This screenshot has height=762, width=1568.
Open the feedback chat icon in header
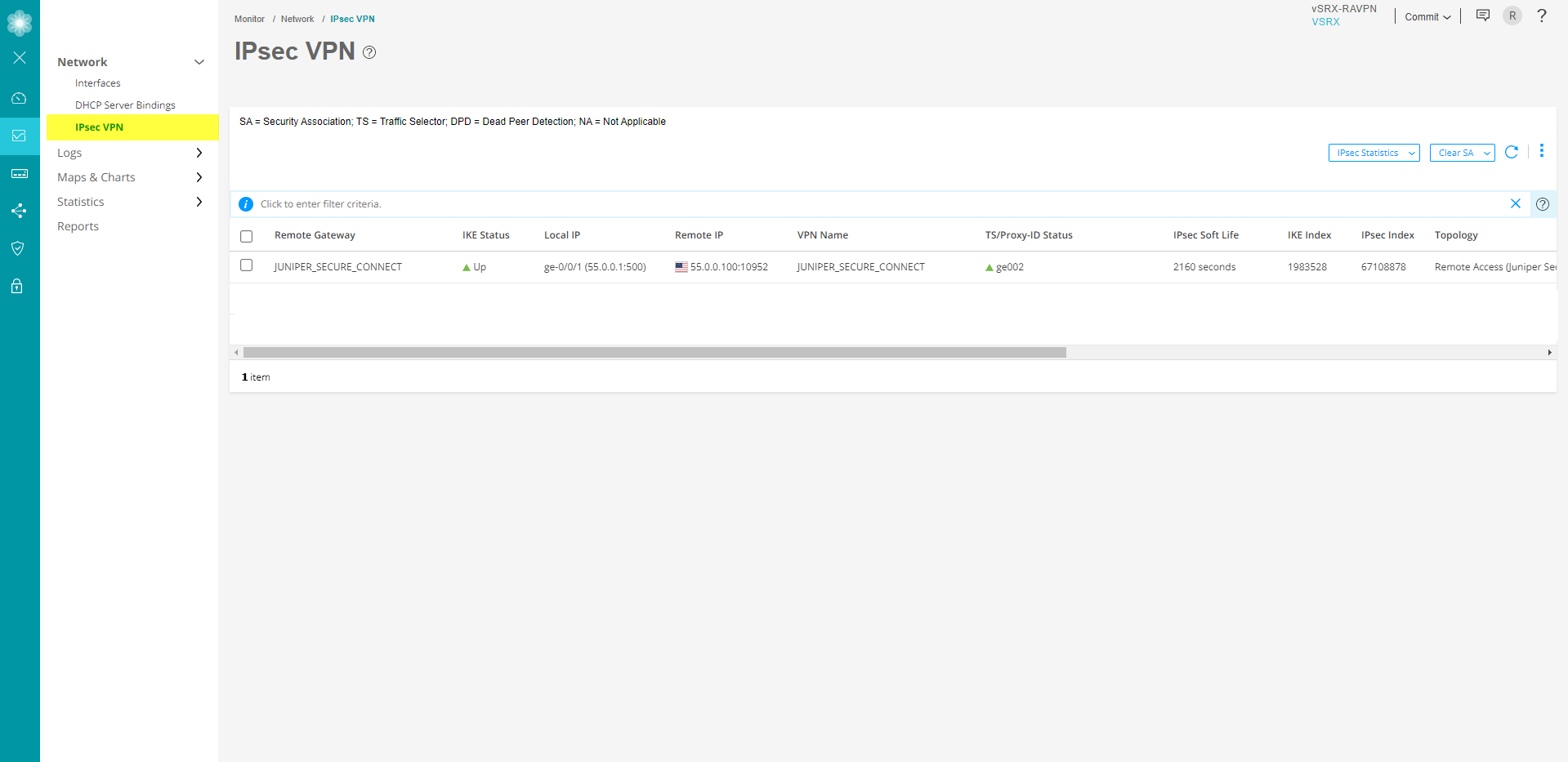pyautogui.click(x=1483, y=16)
